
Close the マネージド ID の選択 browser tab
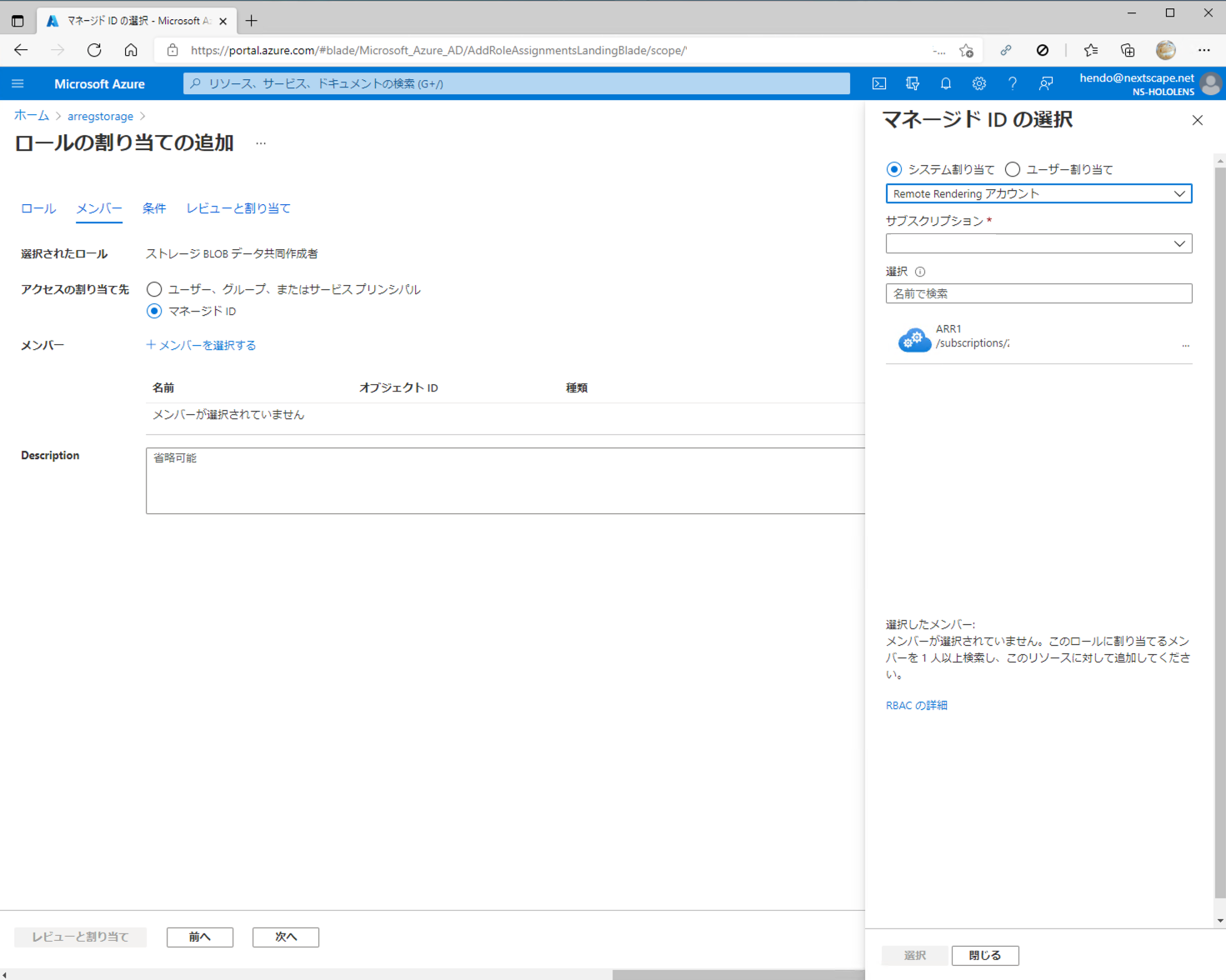(223, 21)
